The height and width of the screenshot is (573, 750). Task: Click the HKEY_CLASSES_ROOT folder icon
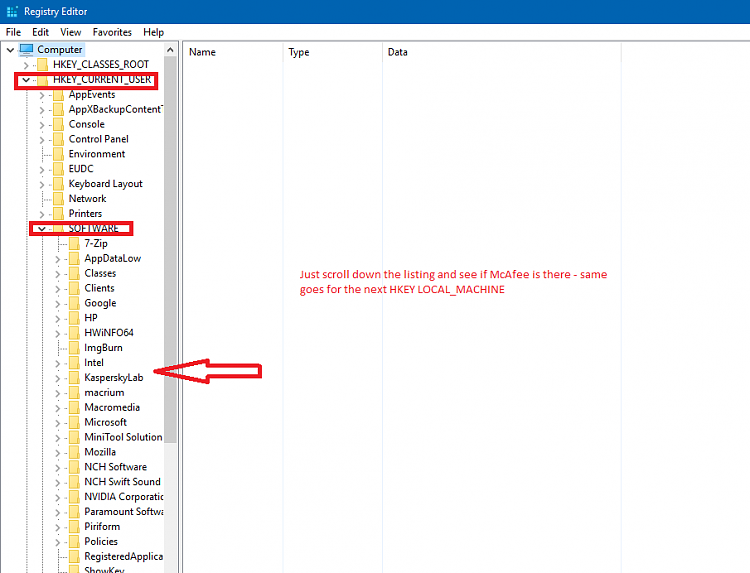tap(43, 65)
